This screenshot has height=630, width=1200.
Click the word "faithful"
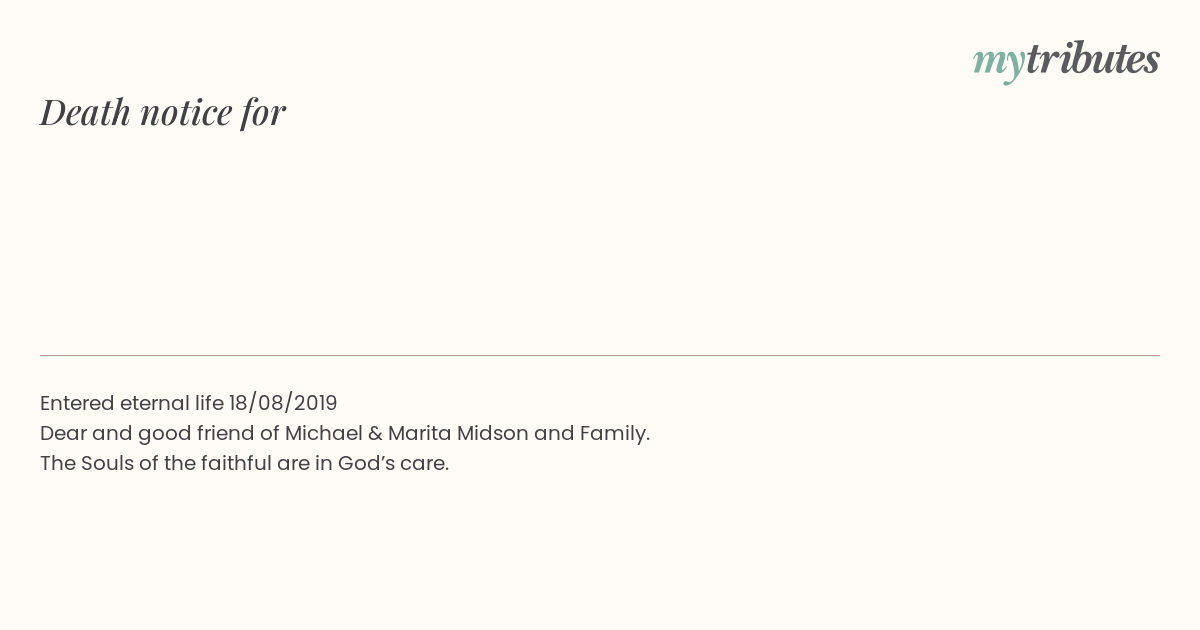[x=233, y=463]
